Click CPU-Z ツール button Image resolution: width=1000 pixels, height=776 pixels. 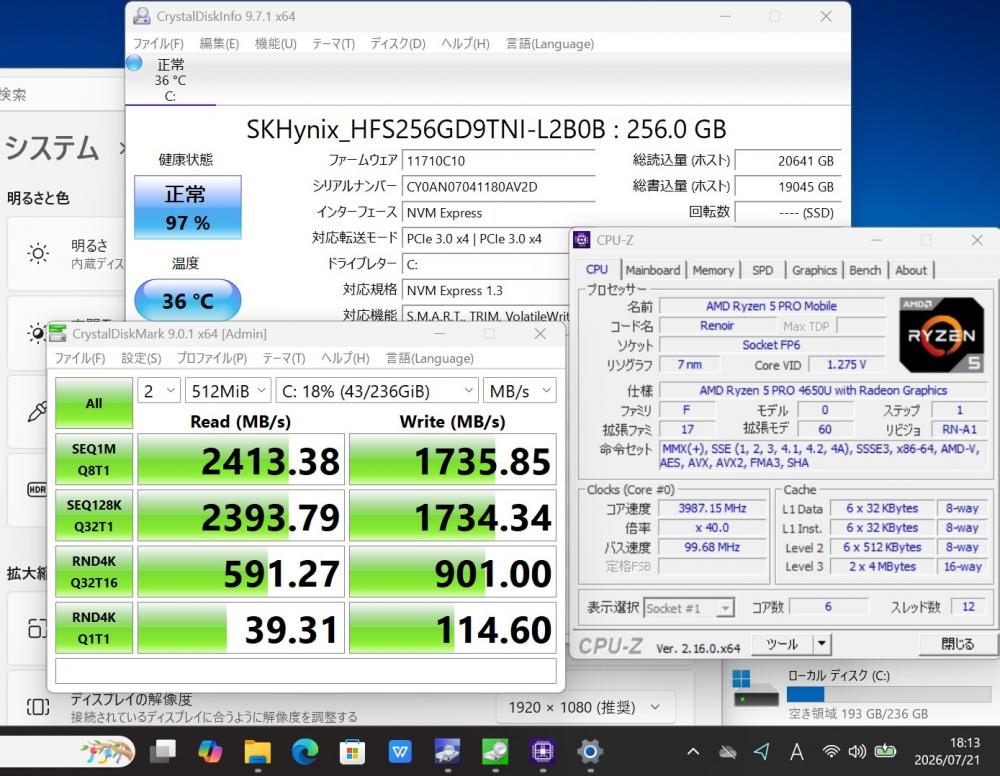pos(782,644)
